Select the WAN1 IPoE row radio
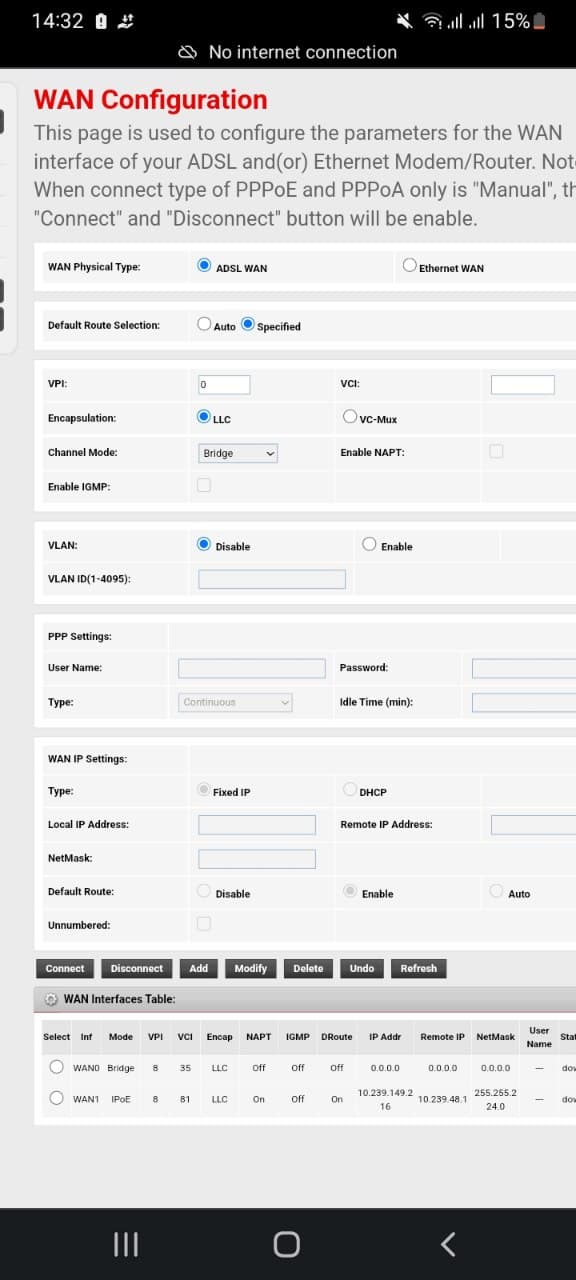The image size is (576, 1280). click(x=57, y=1098)
